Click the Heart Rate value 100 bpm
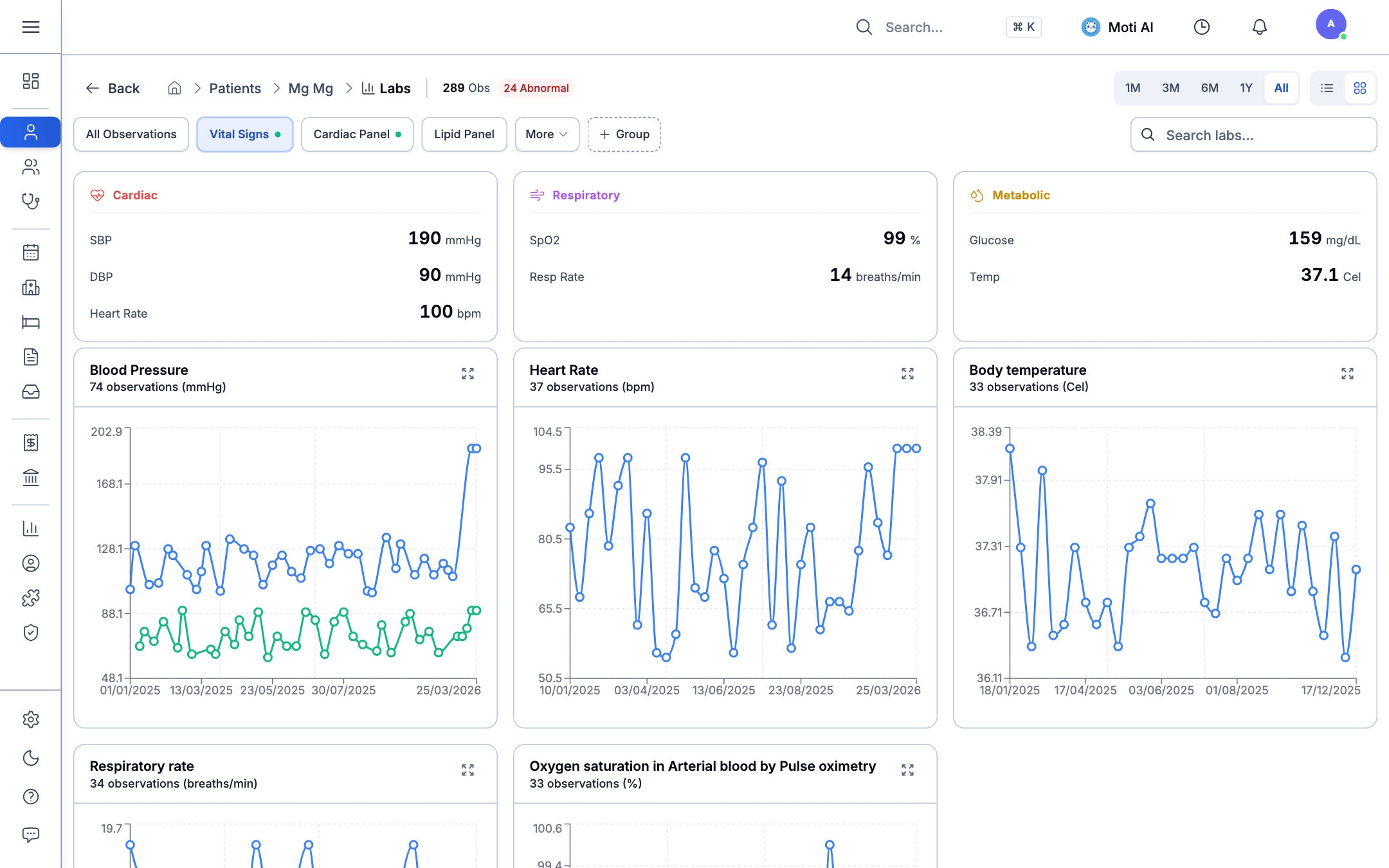1389x868 pixels. coord(450,312)
